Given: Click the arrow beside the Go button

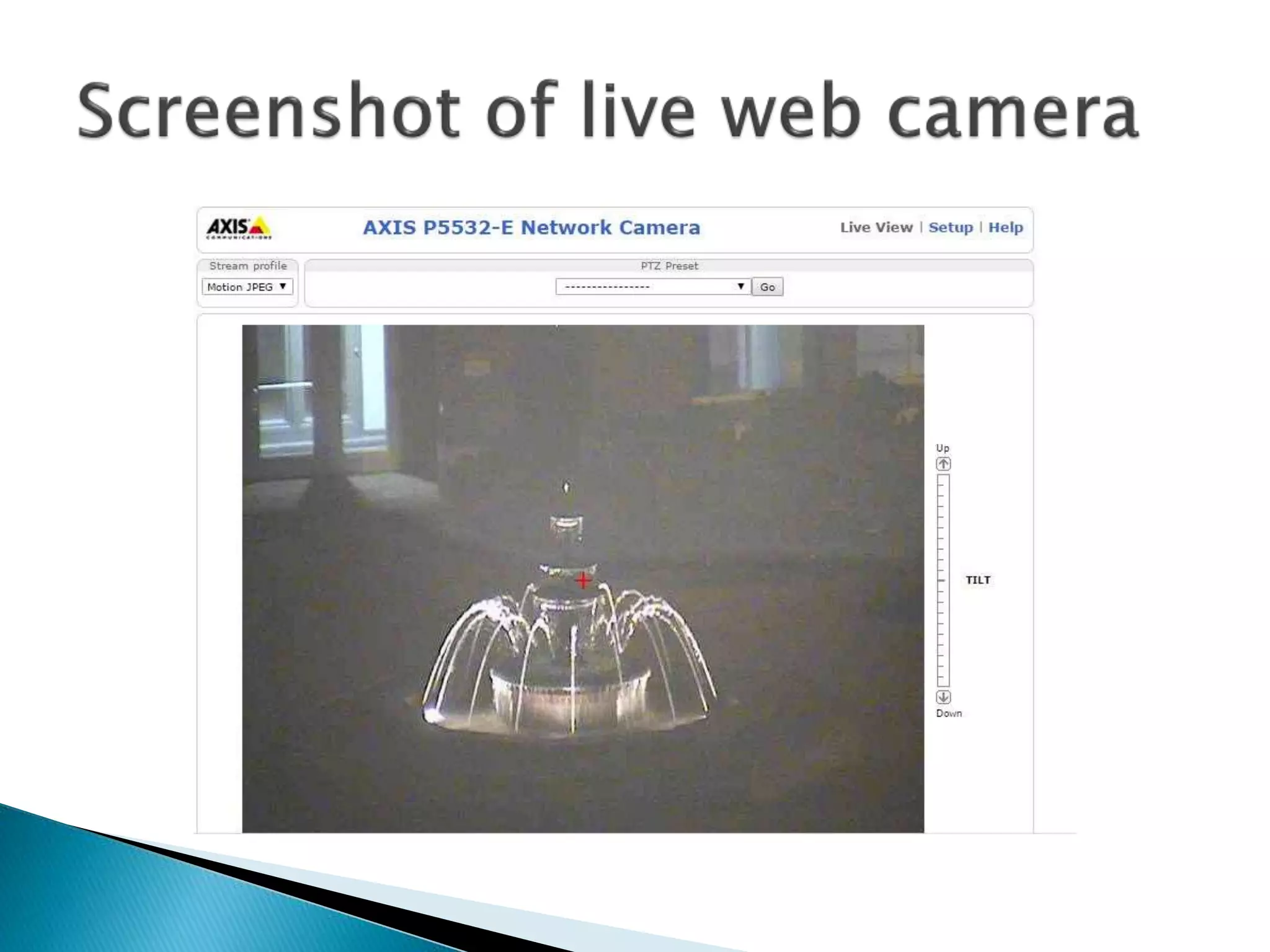Looking at the screenshot, I should click(x=740, y=286).
